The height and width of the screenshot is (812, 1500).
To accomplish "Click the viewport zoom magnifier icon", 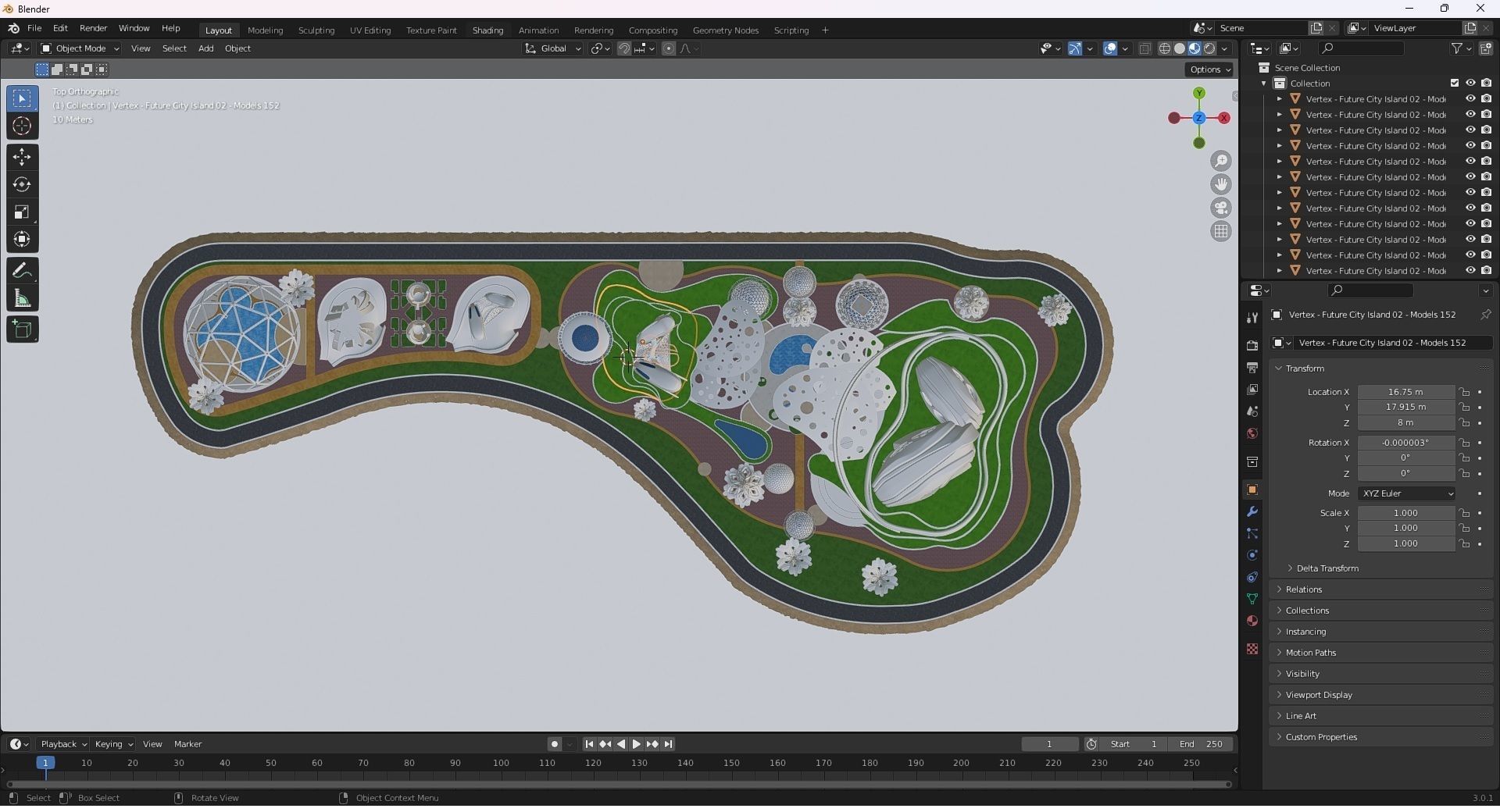I will [x=1221, y=162].
